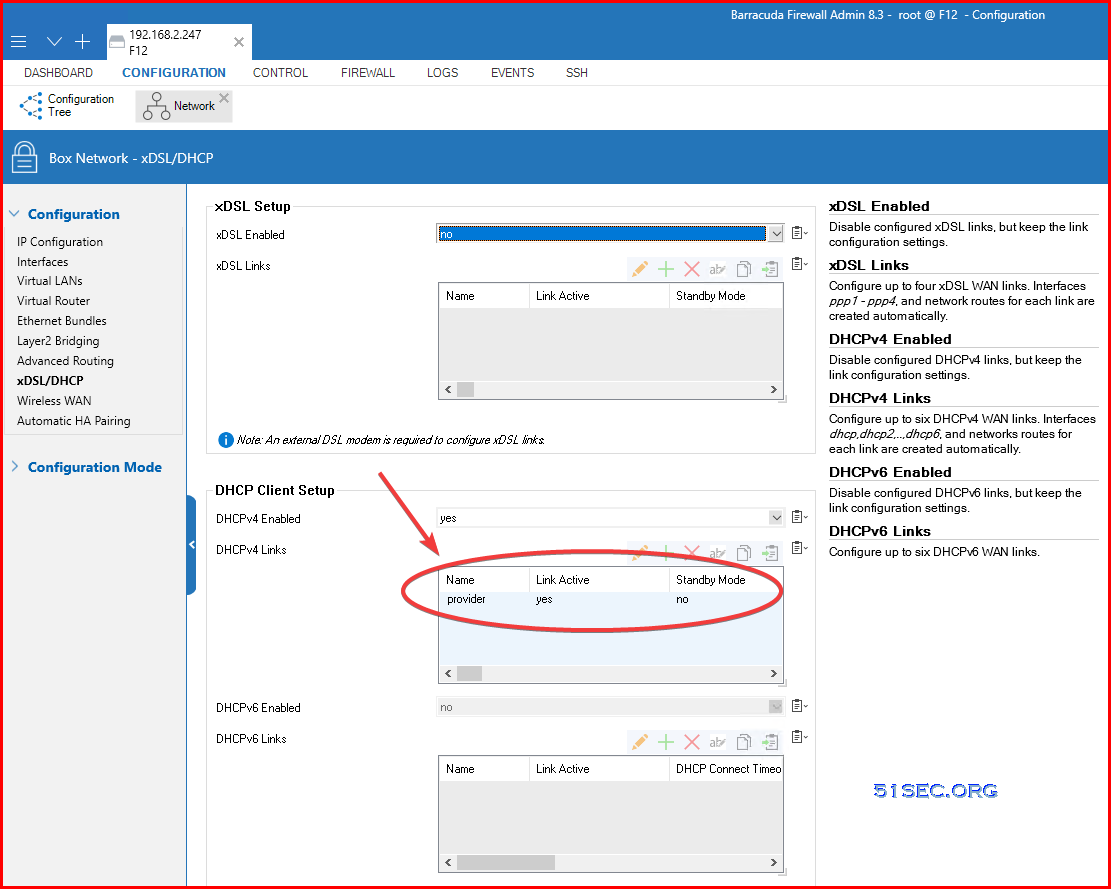Open the connection list chevron beside the hamburger menu
This screenshot has width=1111, height=889.
pyautogui.click(x=55, y=42)
